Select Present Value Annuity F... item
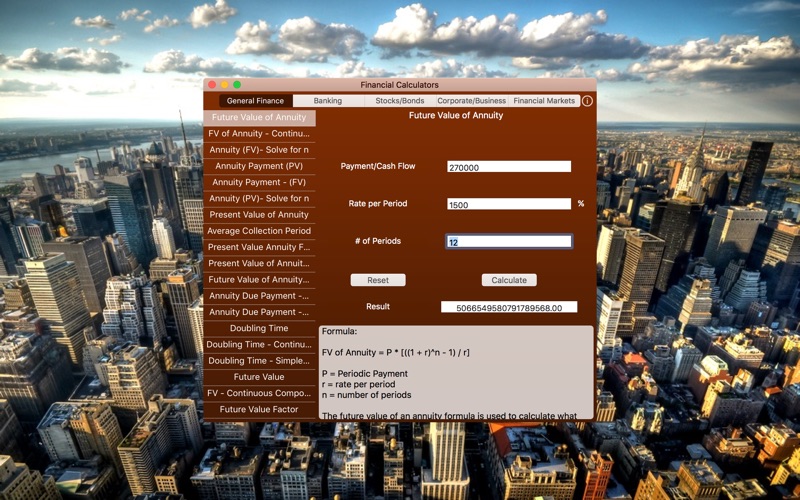The image size is (800, 500). (x=259, y=247)
